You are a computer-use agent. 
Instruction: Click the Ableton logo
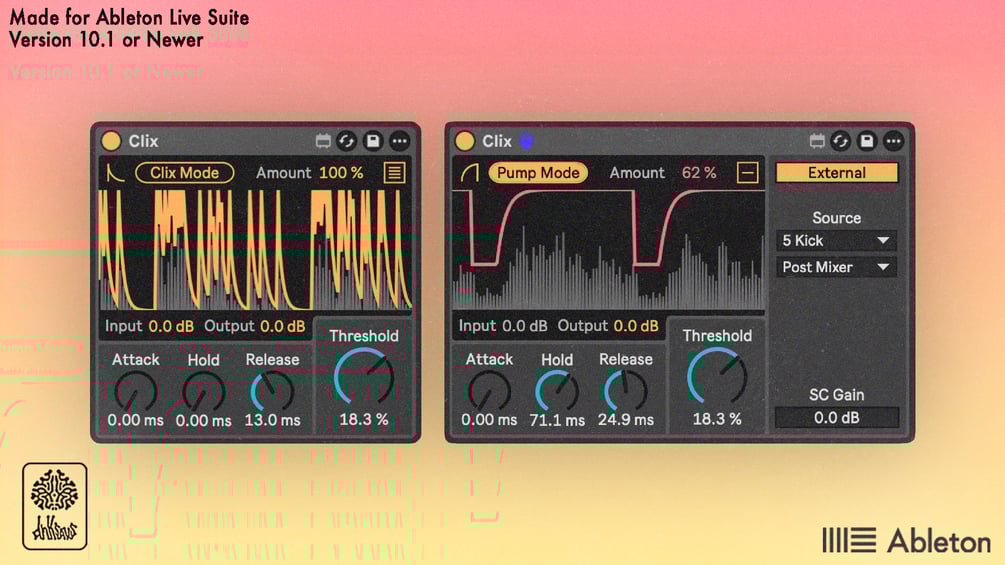tap(907, 541)
